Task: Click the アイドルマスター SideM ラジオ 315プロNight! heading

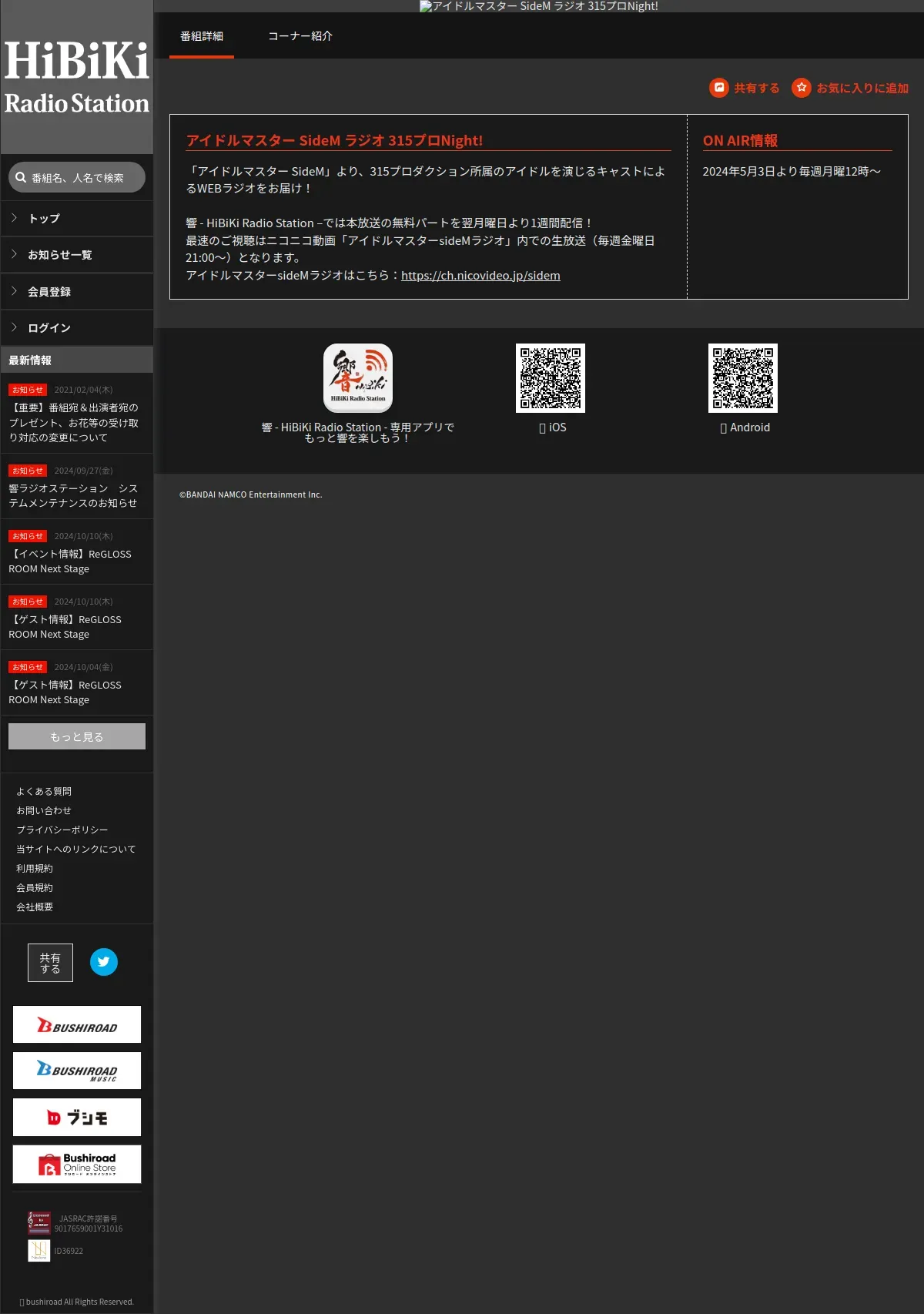Action: tap(334, 141)
